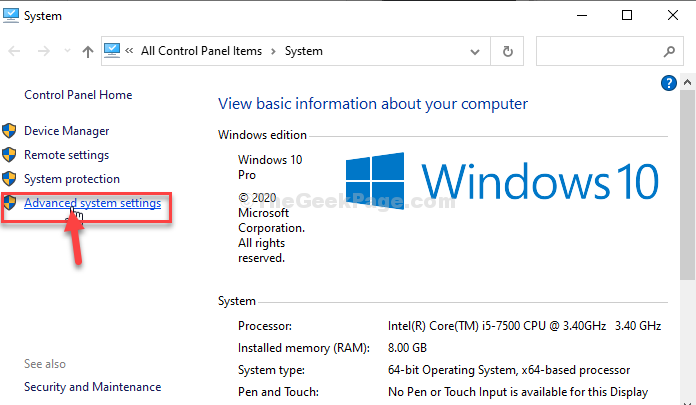Click the shield icon beside Remote settings
Screen dimensions: 696x405
coord(9,155)
